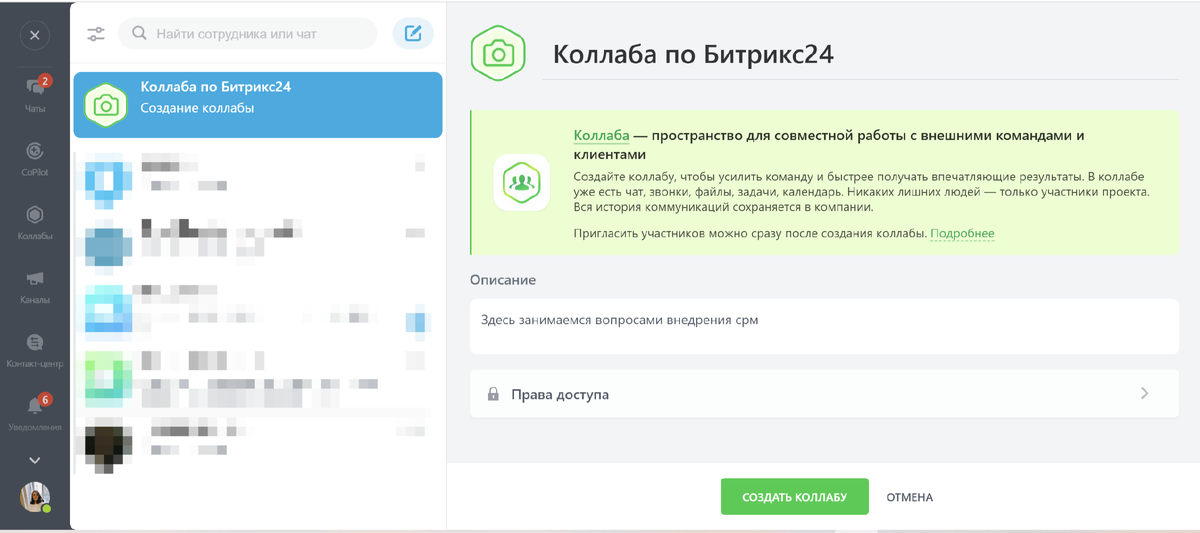Open the Контакт-центр section in the sidebar
The height and width of the screenshot is (533, 1200).
click(x=35, y=350)
